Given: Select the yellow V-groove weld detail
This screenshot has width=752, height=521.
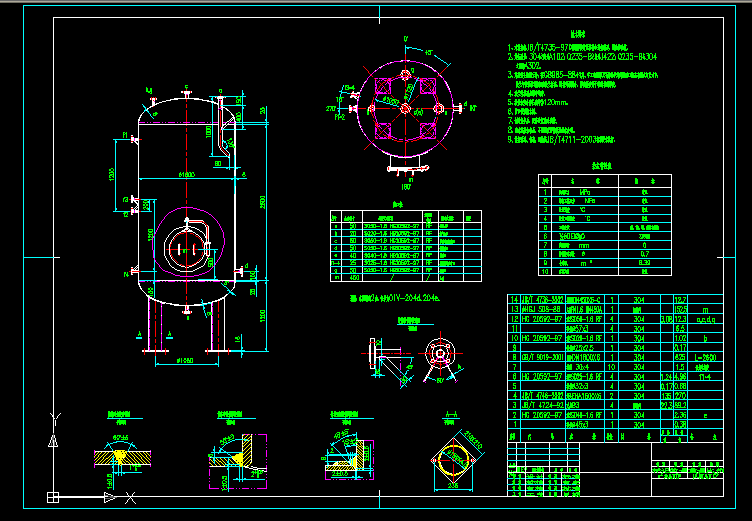Looking at the screenshot, I should tap(121, 456).
